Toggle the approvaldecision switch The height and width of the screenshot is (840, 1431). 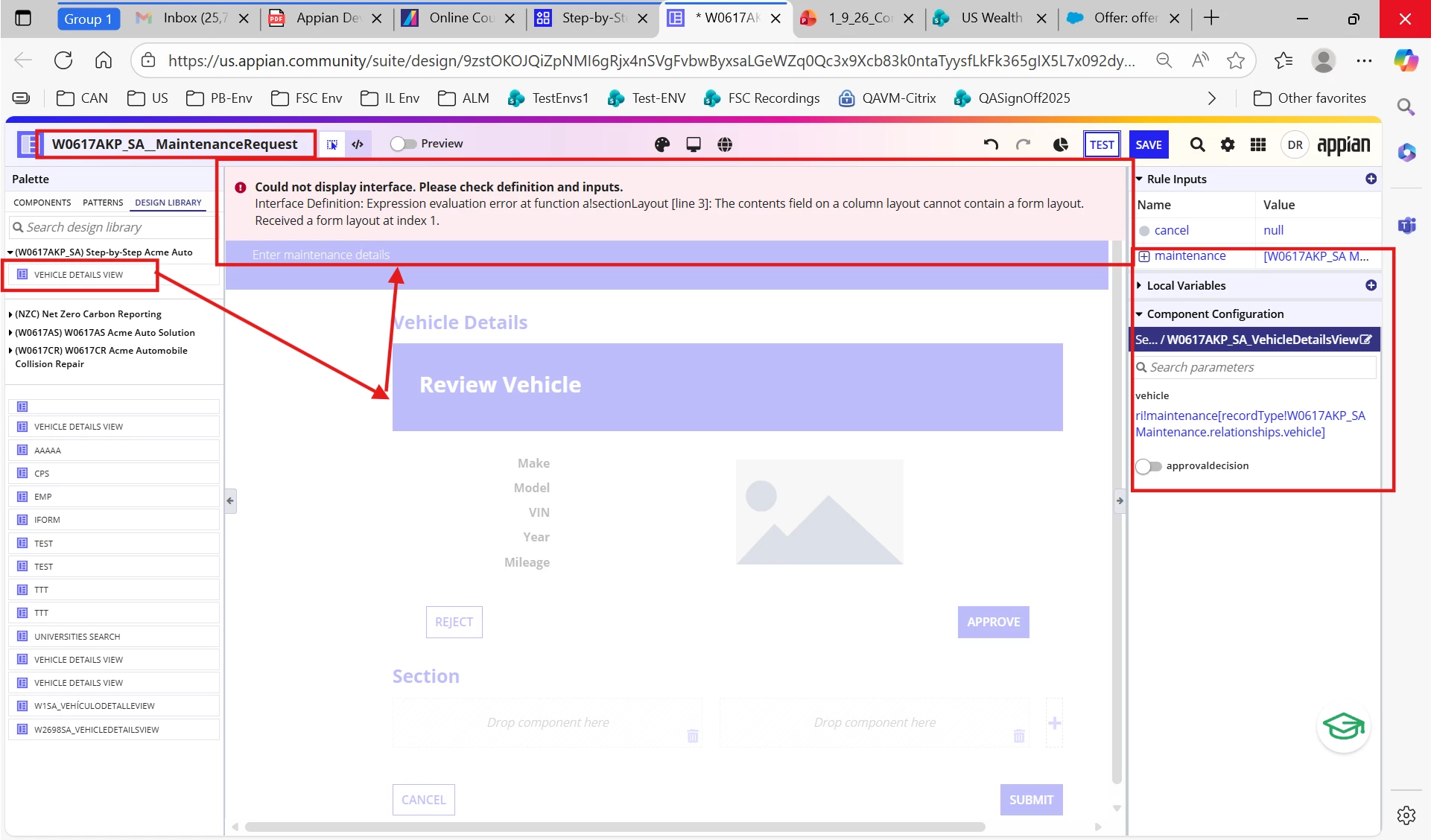(1149, 466)
